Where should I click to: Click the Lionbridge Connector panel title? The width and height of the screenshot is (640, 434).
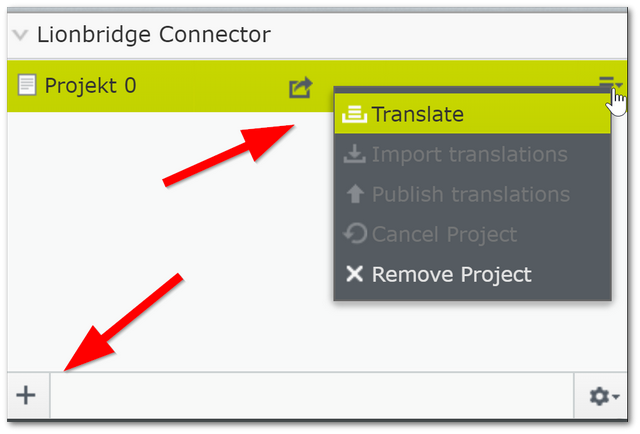click(153, 35)
